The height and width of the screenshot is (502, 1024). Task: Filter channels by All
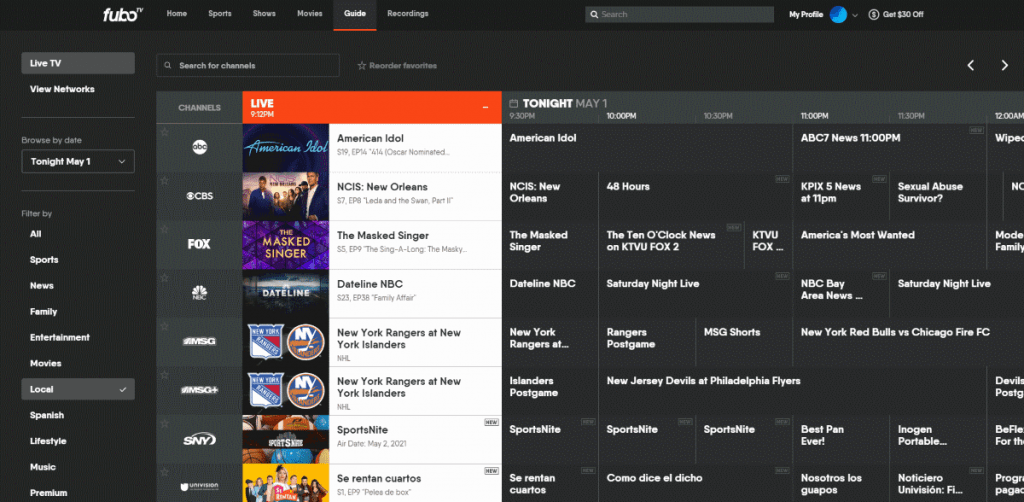[x=35, y=234]
